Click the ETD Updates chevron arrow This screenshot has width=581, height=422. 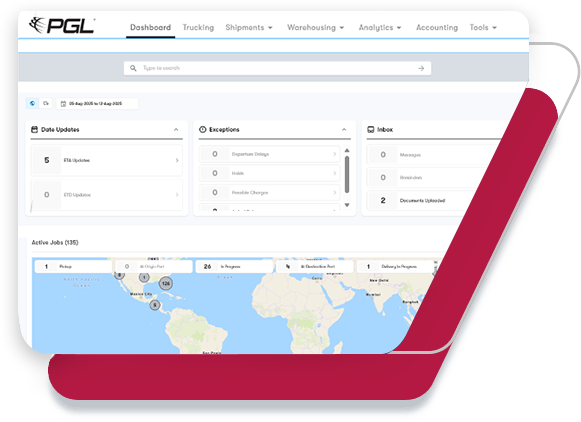click(177, 195)
